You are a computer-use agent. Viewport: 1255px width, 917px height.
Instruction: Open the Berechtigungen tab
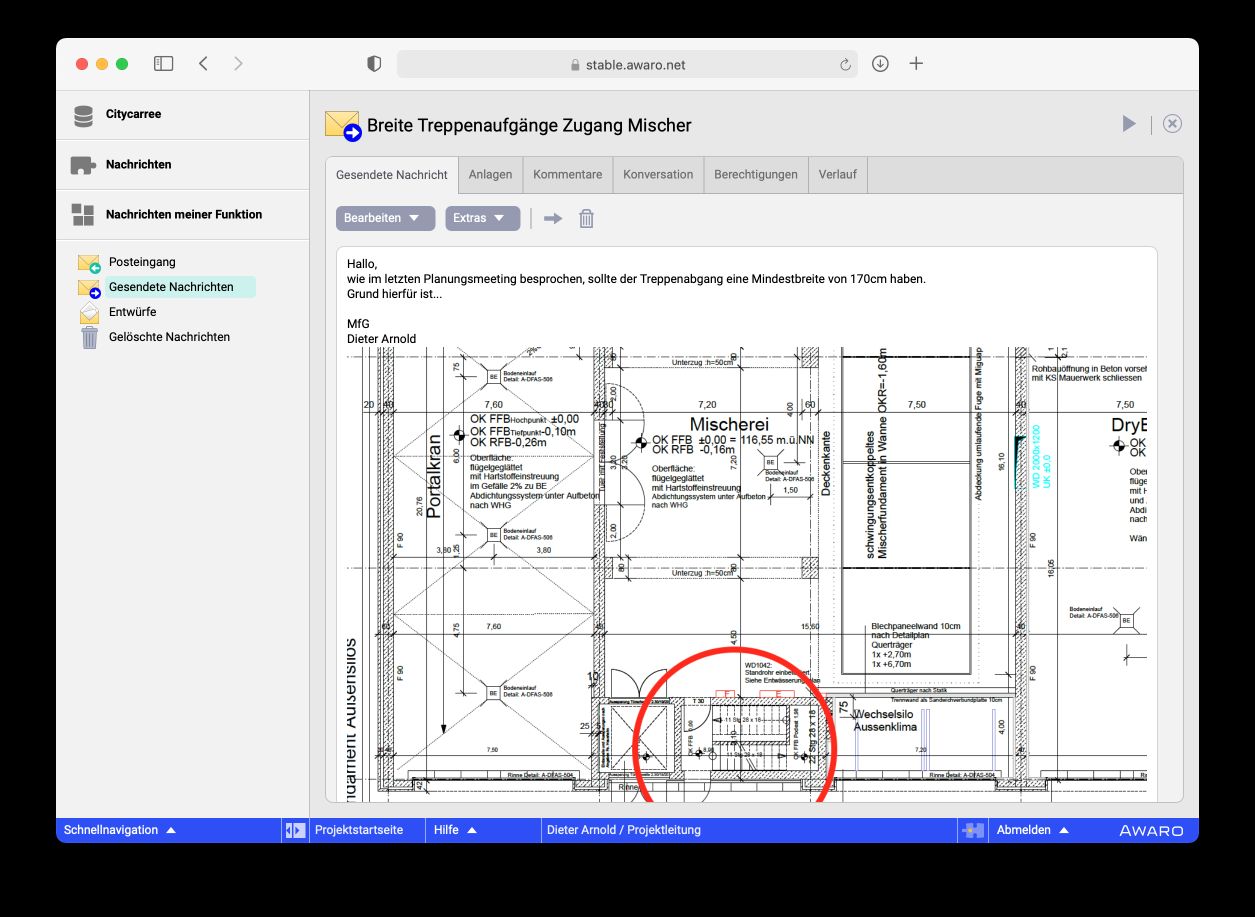pos(756,174)
